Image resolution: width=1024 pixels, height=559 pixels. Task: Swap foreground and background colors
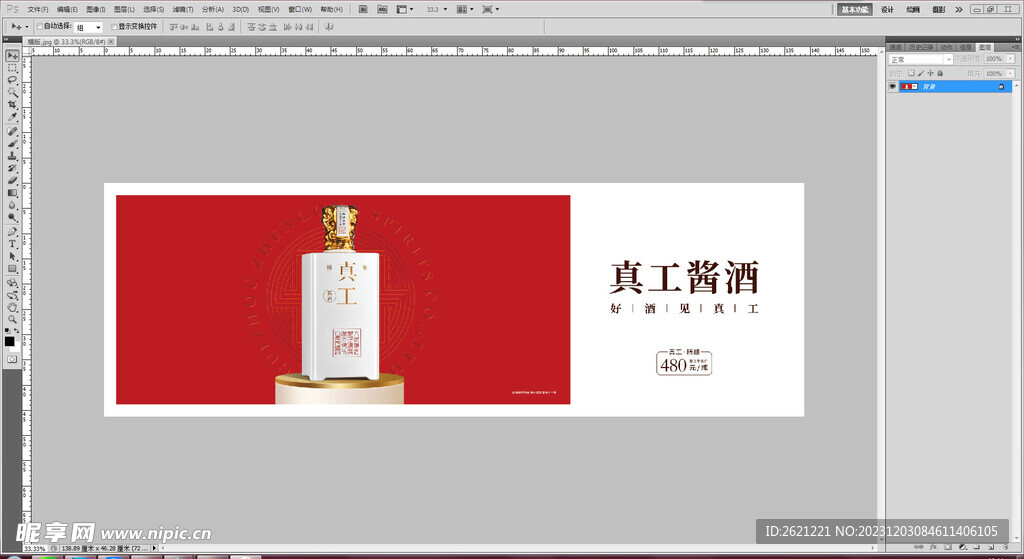tap(16, 331)
